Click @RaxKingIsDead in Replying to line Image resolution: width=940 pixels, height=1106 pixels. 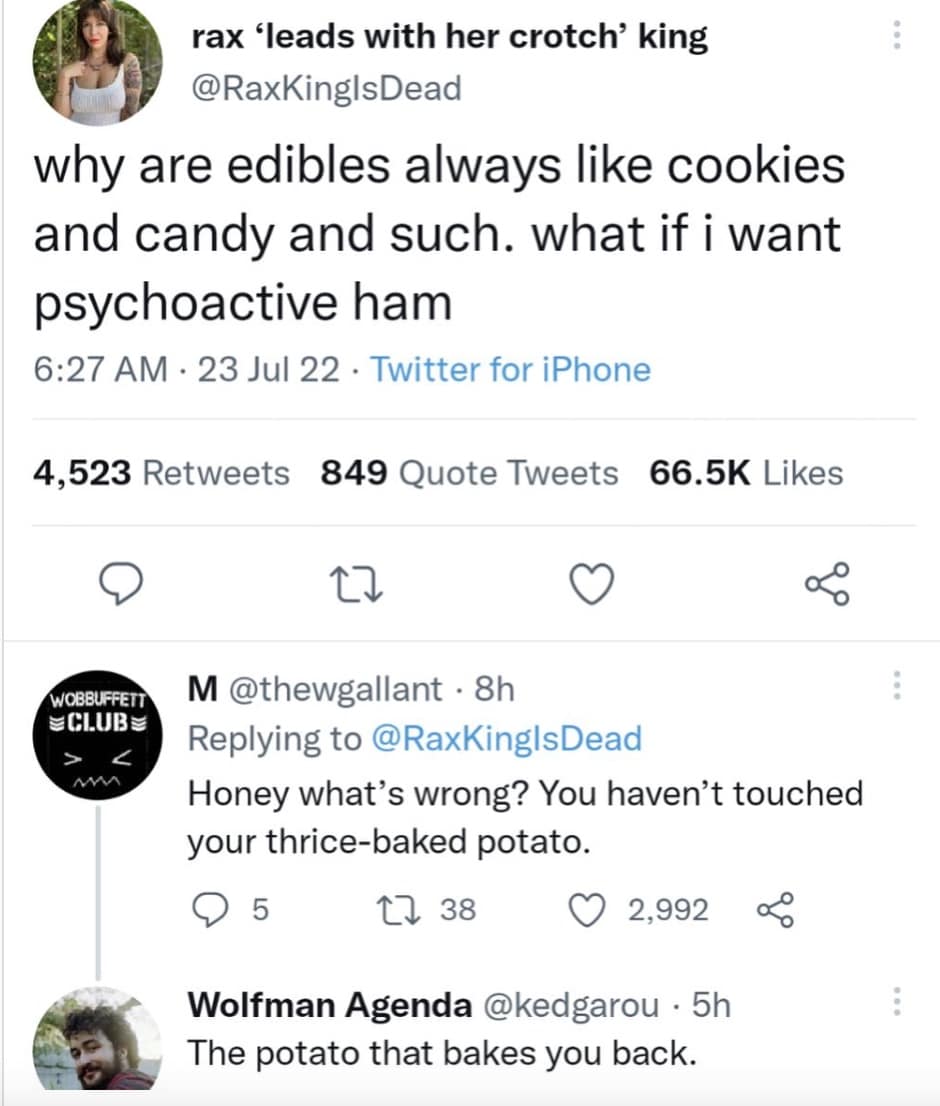tap(506, 739)
